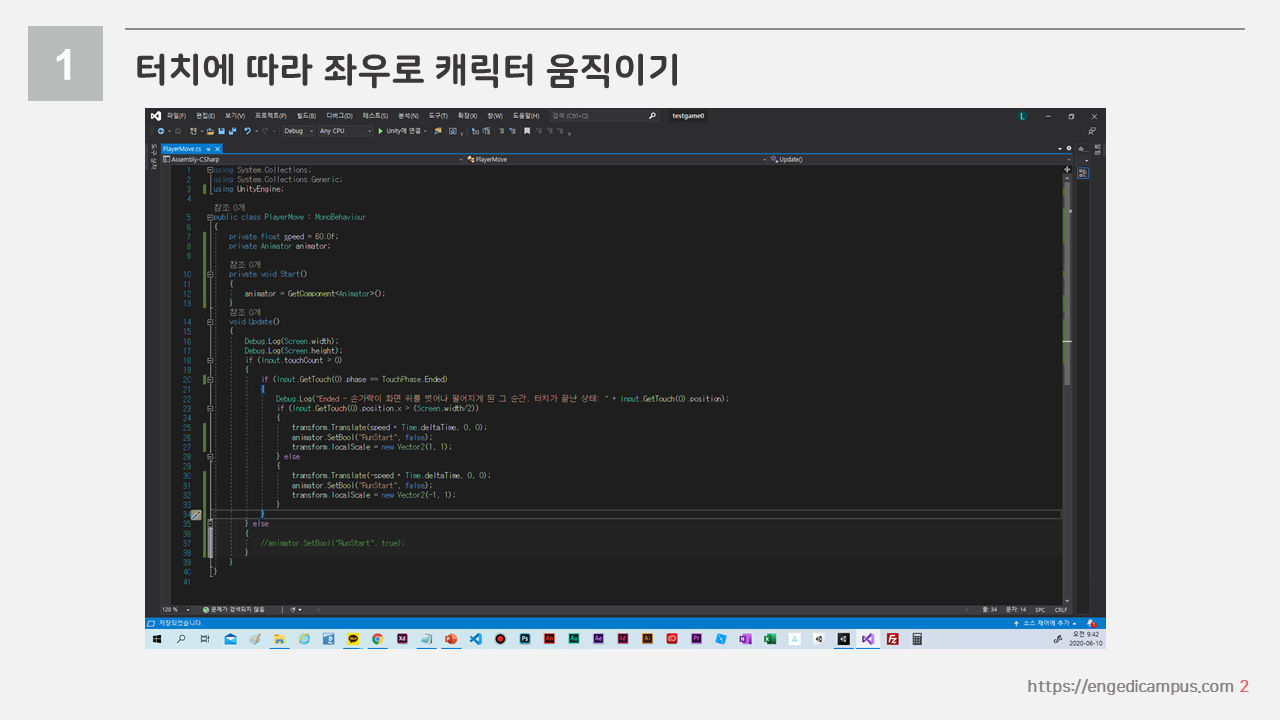This screenshot has height=720, width=1280.
Task: Open FileZilla from the taskbar
Action: (893, 639)
